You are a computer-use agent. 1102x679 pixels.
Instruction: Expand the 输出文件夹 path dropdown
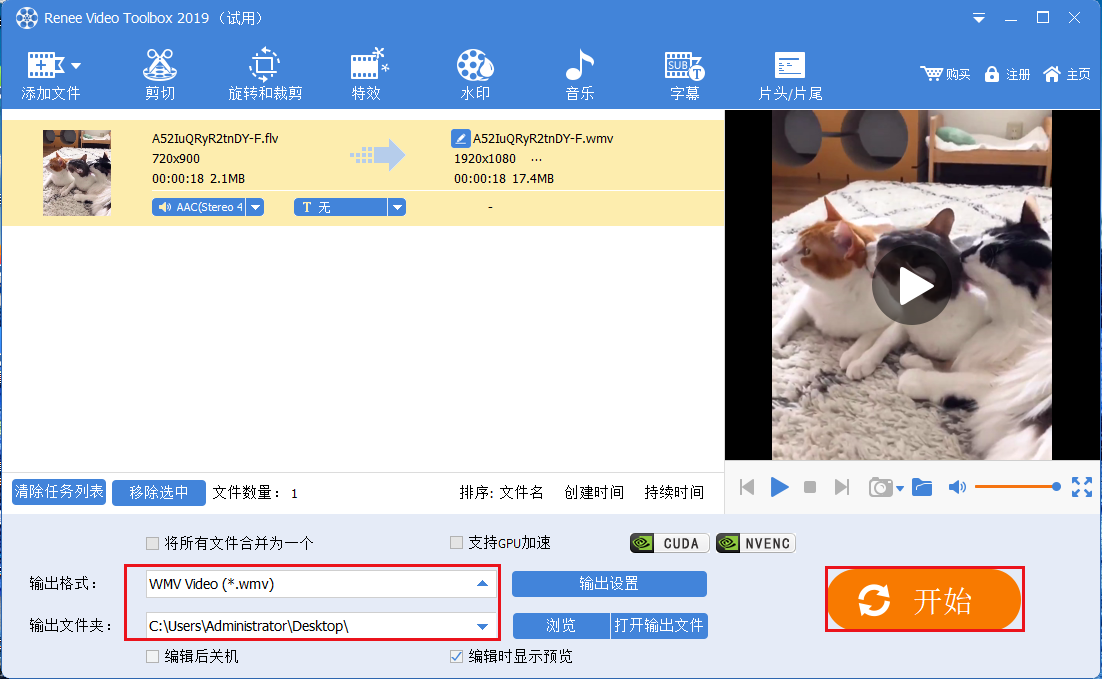pos(482,627)
